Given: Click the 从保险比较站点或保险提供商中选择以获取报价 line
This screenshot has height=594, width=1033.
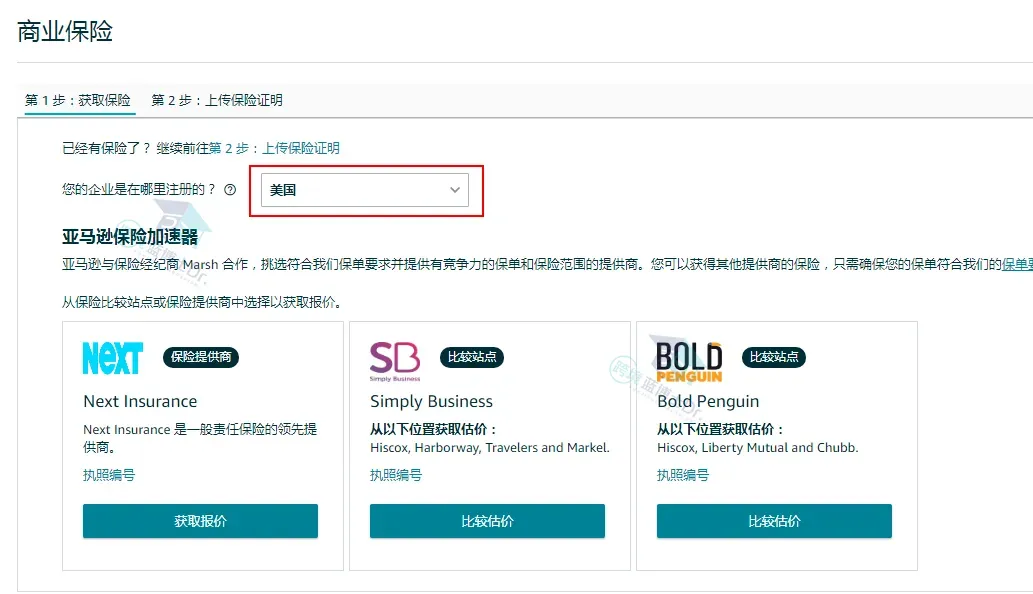Looking at the screenshot, I should click(x=202, y=302).
